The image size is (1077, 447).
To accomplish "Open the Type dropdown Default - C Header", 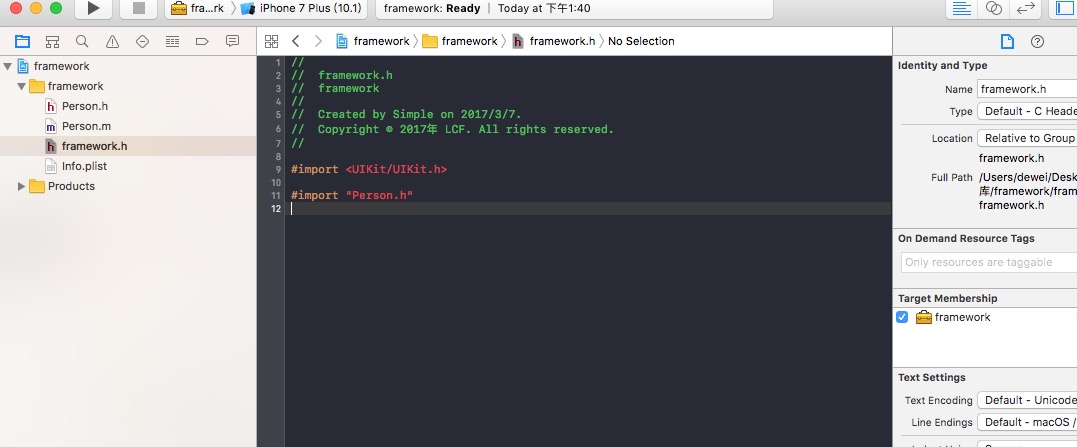I will (x=1027, y=111).
